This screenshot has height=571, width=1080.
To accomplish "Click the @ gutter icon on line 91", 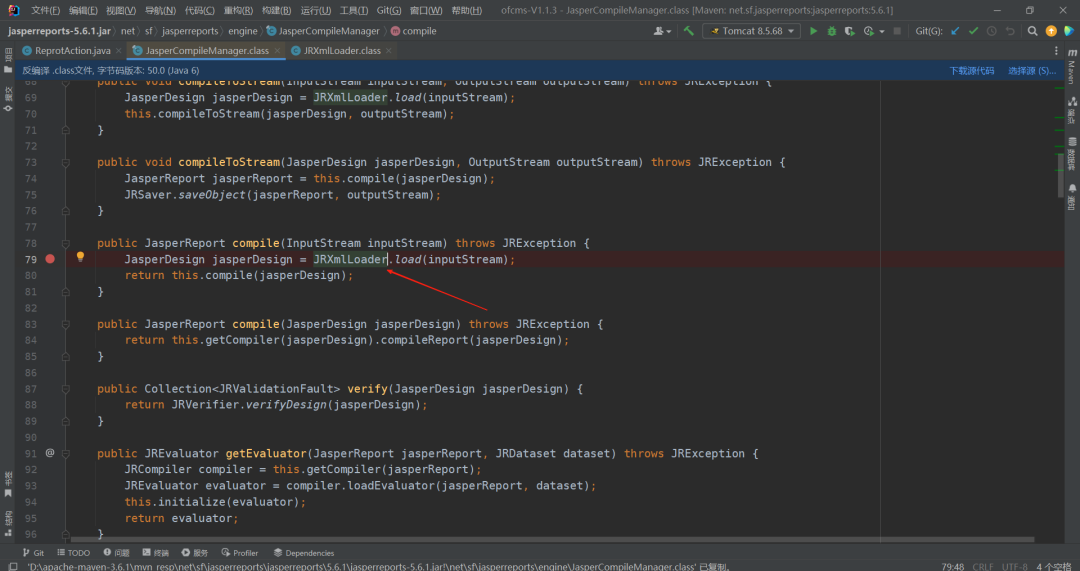I will coord(50,453).
